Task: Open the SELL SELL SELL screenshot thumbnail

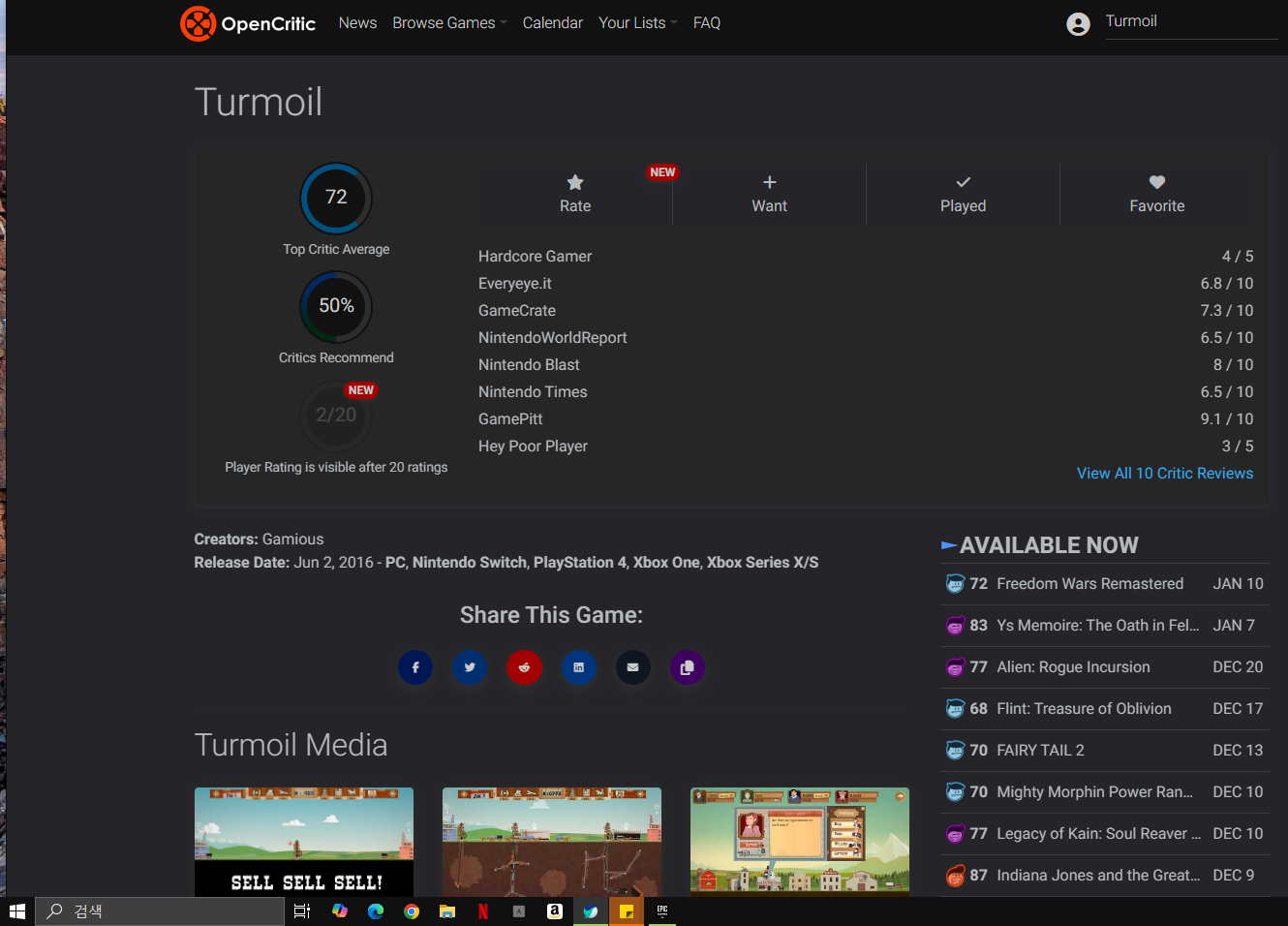Action: (x=304, y=842)
